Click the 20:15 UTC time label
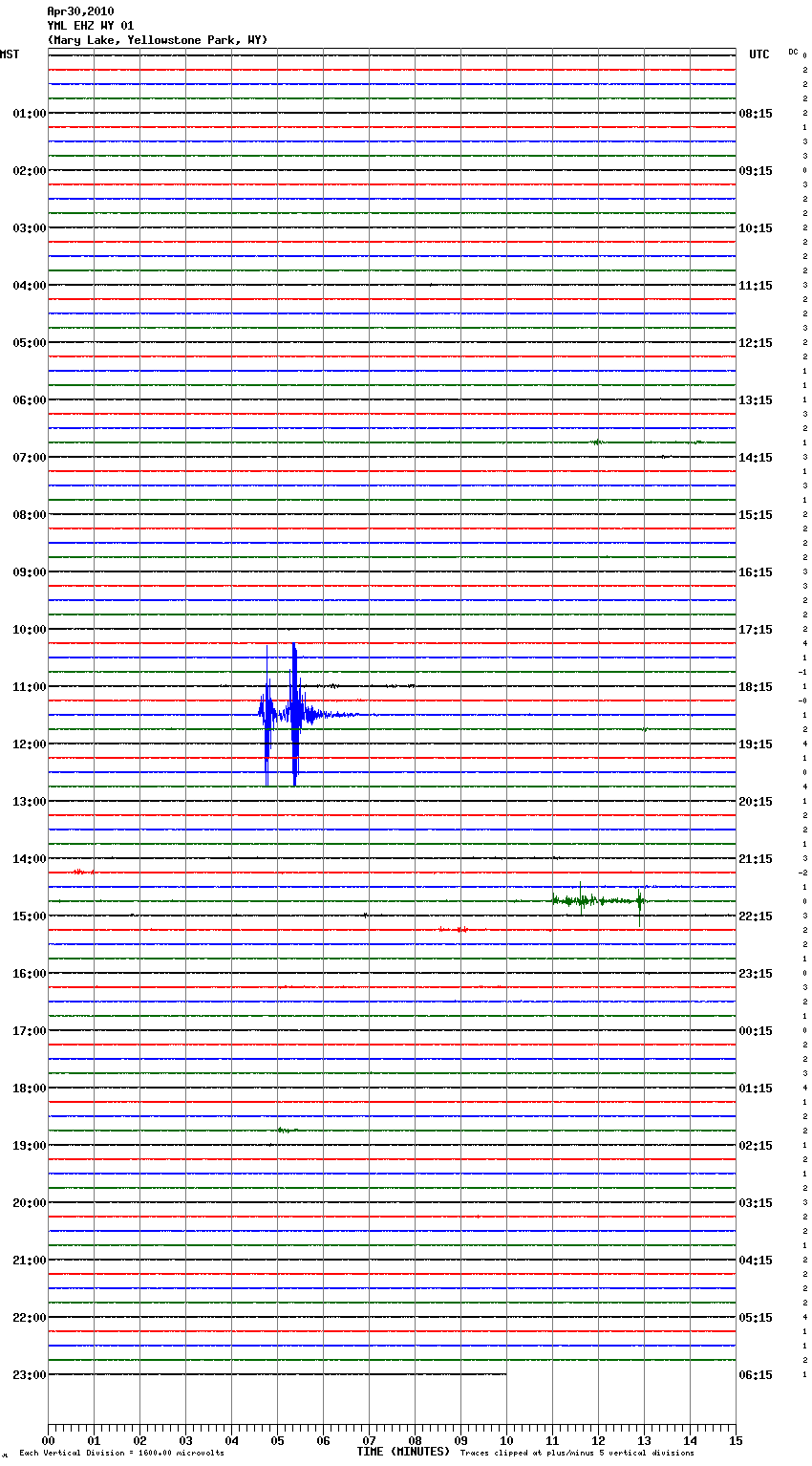Viewport: 812px width, 1466px height. pos(756,802)
